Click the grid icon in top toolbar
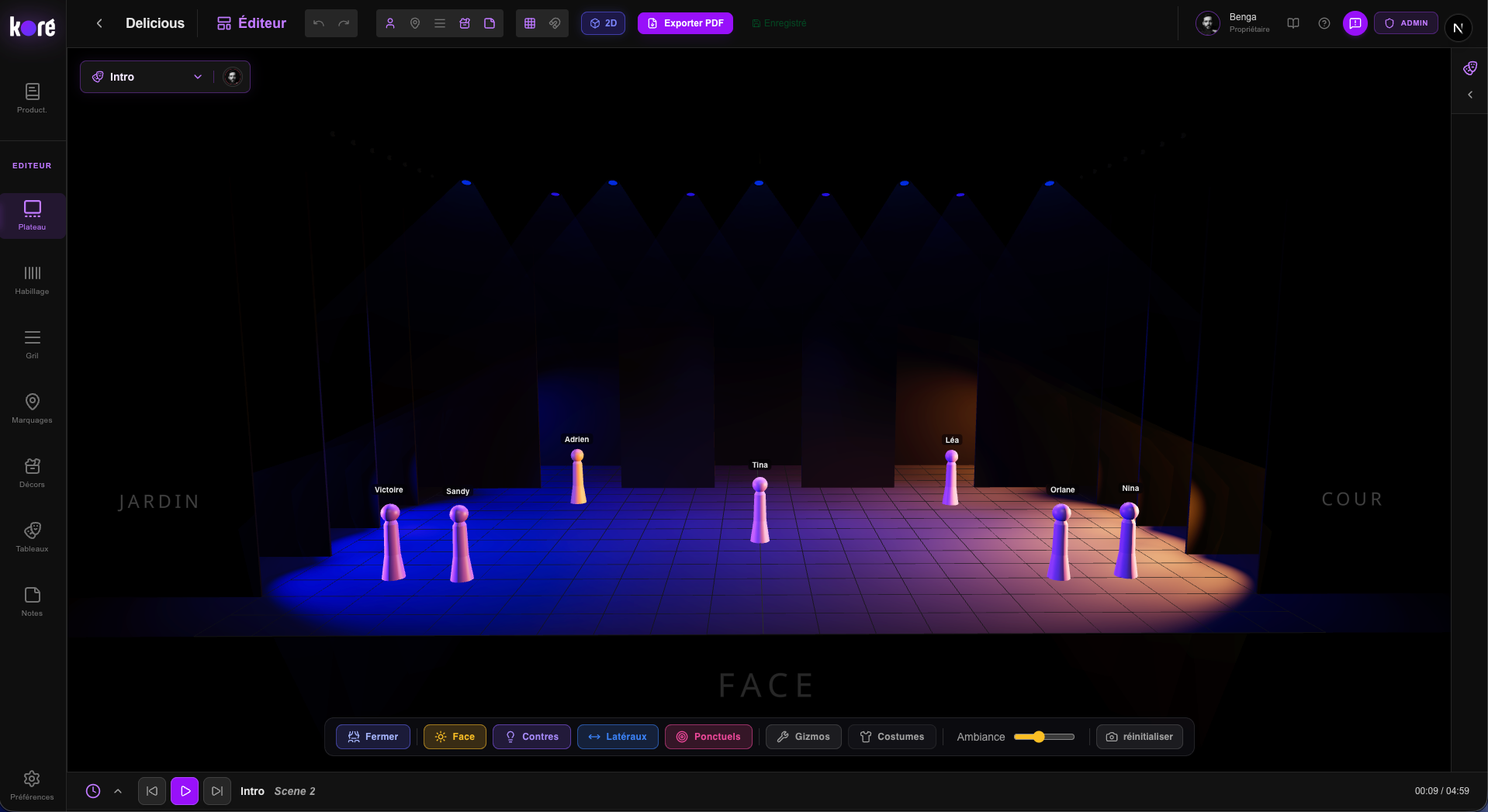The height and width of the screenshot is (812, 1488). tap(530, 23)
